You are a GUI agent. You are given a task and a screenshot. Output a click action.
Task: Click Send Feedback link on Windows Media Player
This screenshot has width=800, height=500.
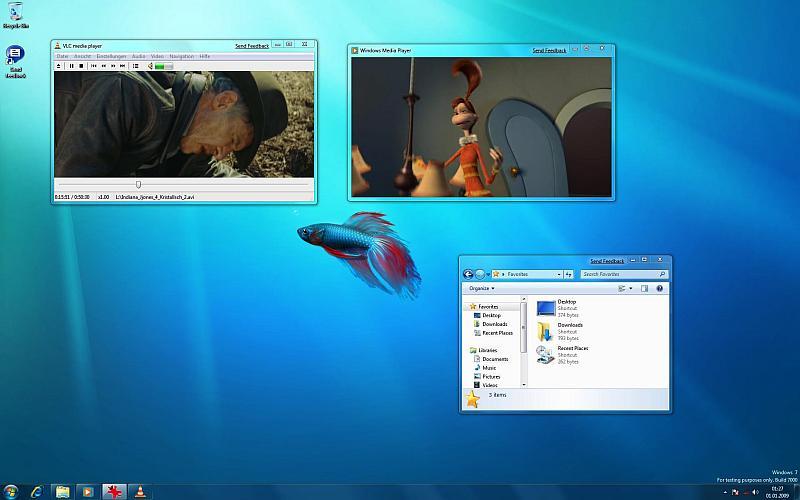pos(549,50)
